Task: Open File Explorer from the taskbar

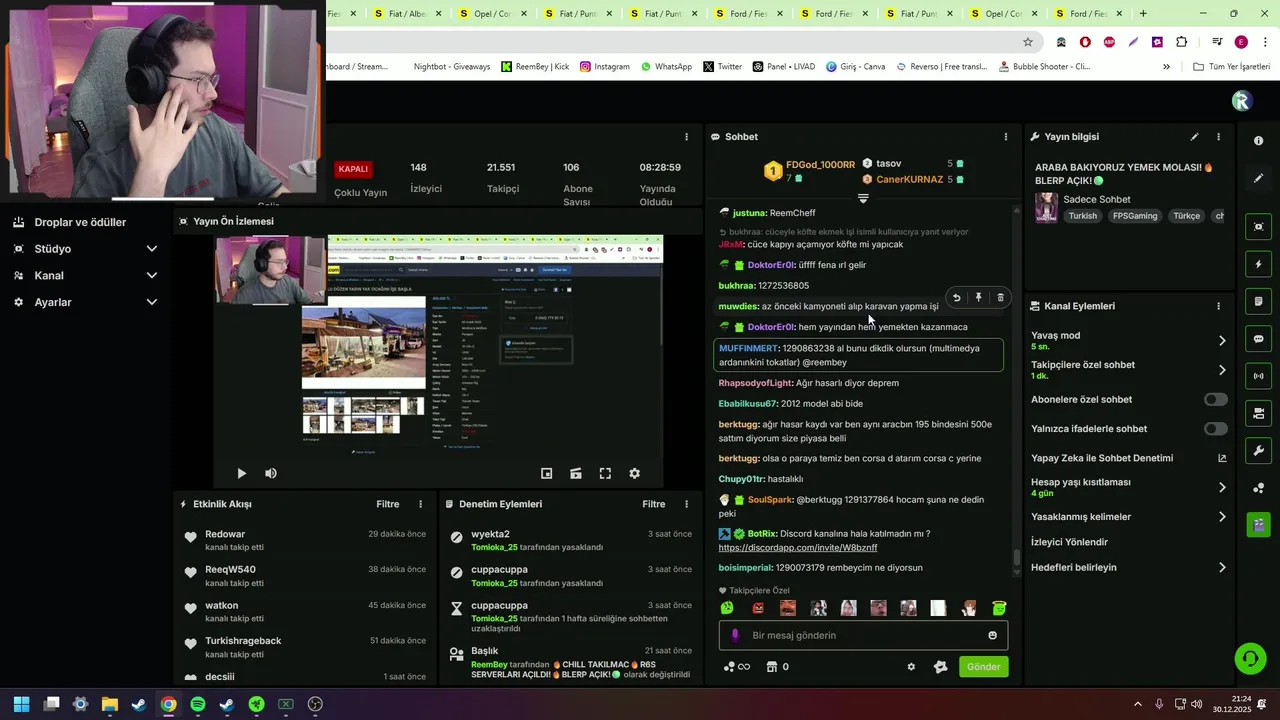Action: pos(110,704)
